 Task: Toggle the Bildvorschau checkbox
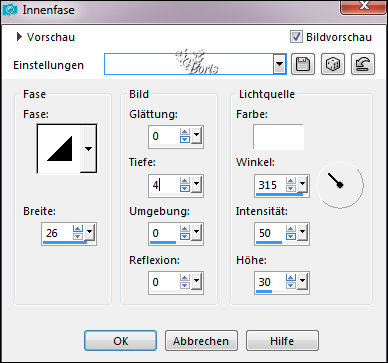point(296,37)
